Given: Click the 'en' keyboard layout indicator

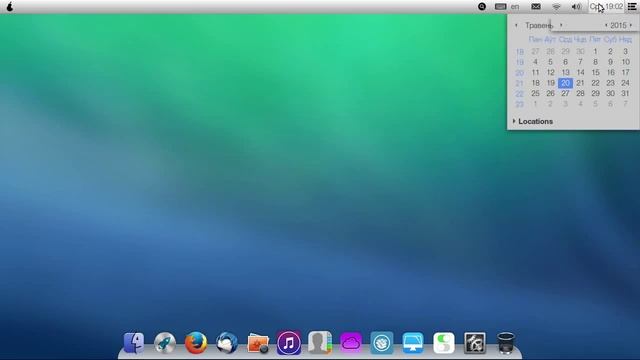Looking at the screenshot, I should click(515, 7).
